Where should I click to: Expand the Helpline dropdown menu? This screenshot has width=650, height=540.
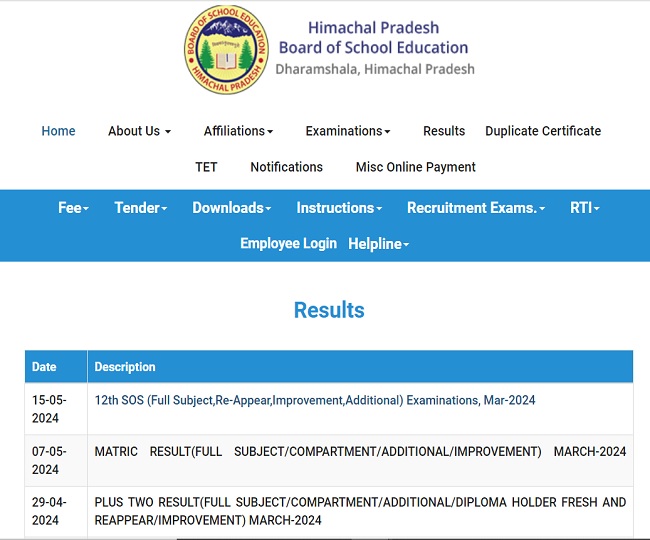coord(378,244)
